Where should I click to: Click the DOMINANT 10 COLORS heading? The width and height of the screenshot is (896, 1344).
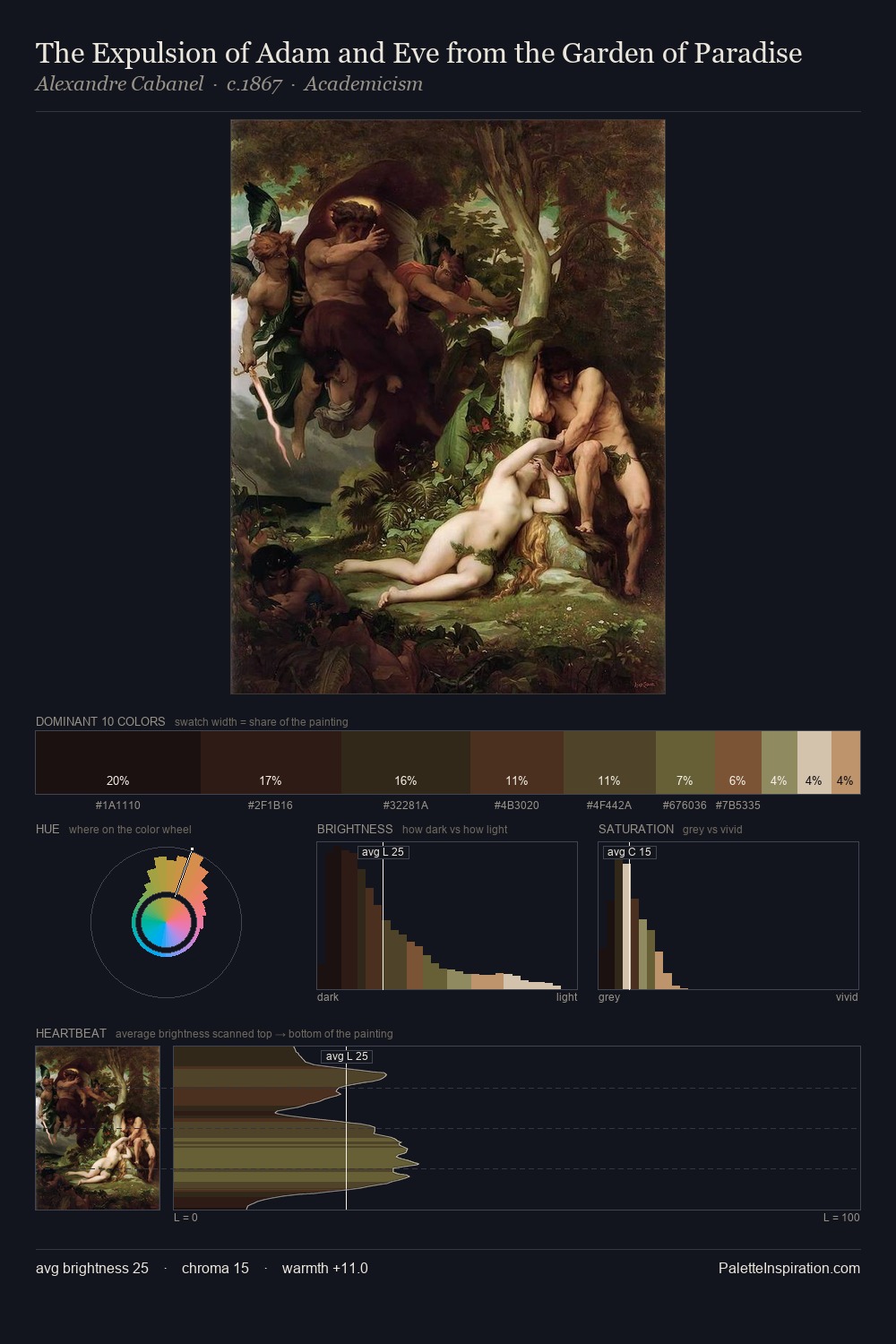100,721
